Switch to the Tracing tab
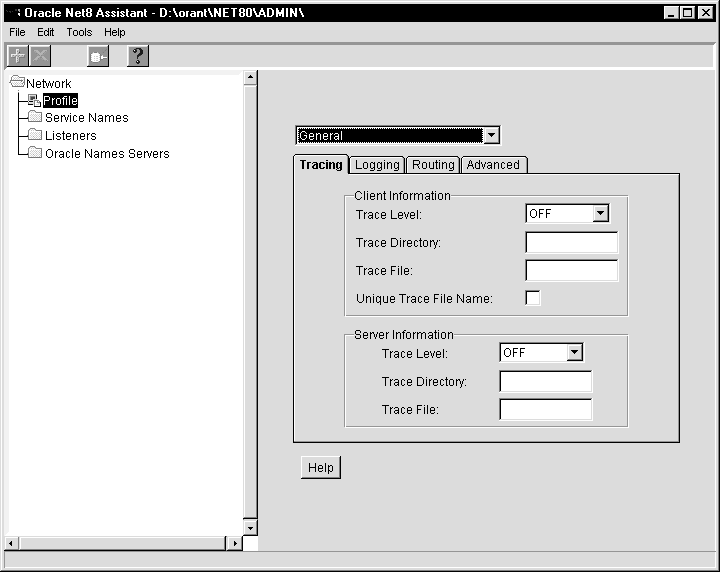The width and height of the screenshot is (720, 572). [x=321, y=164]
